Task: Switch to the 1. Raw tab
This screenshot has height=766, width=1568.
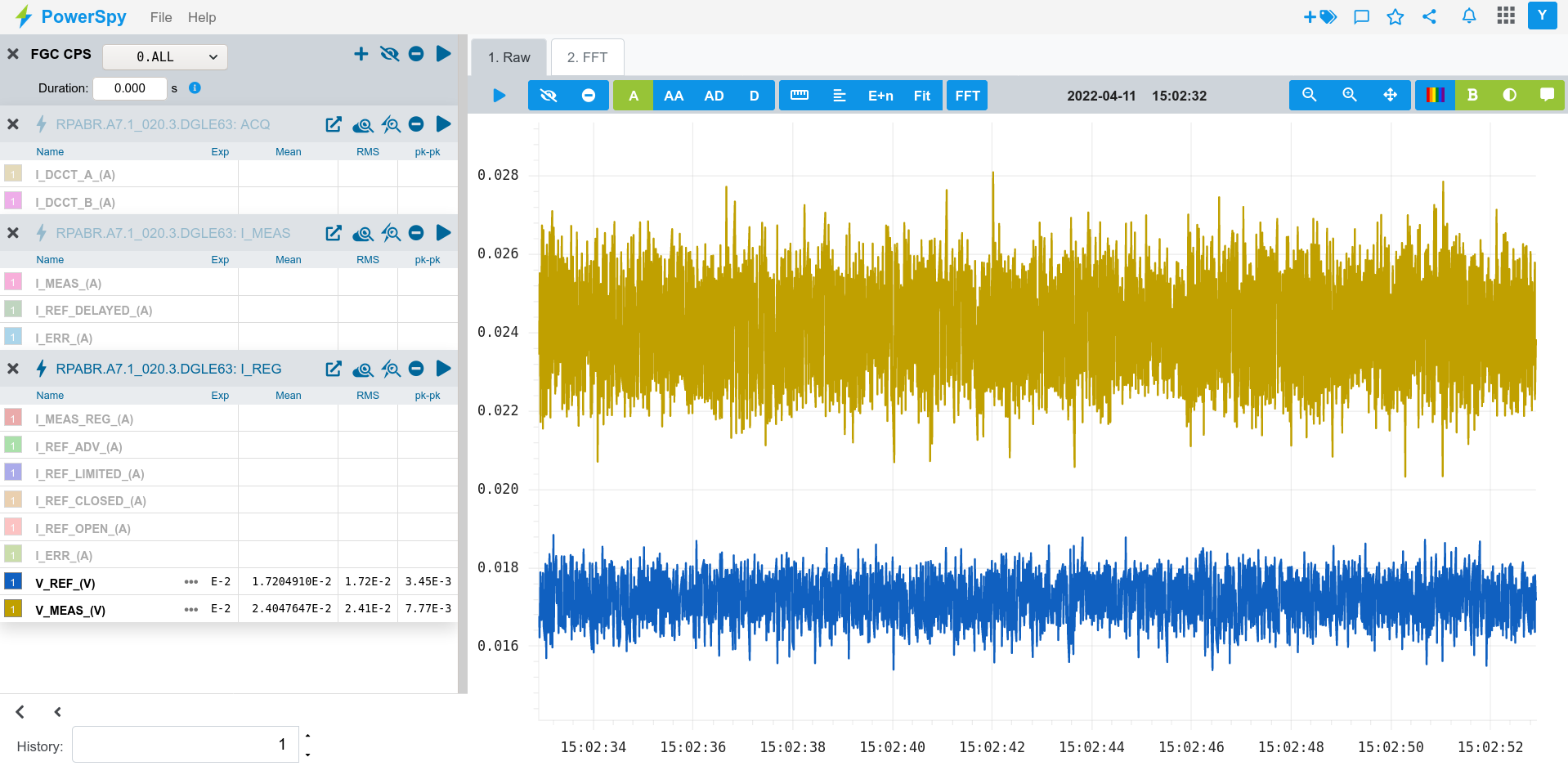Action: pos(509,57)
